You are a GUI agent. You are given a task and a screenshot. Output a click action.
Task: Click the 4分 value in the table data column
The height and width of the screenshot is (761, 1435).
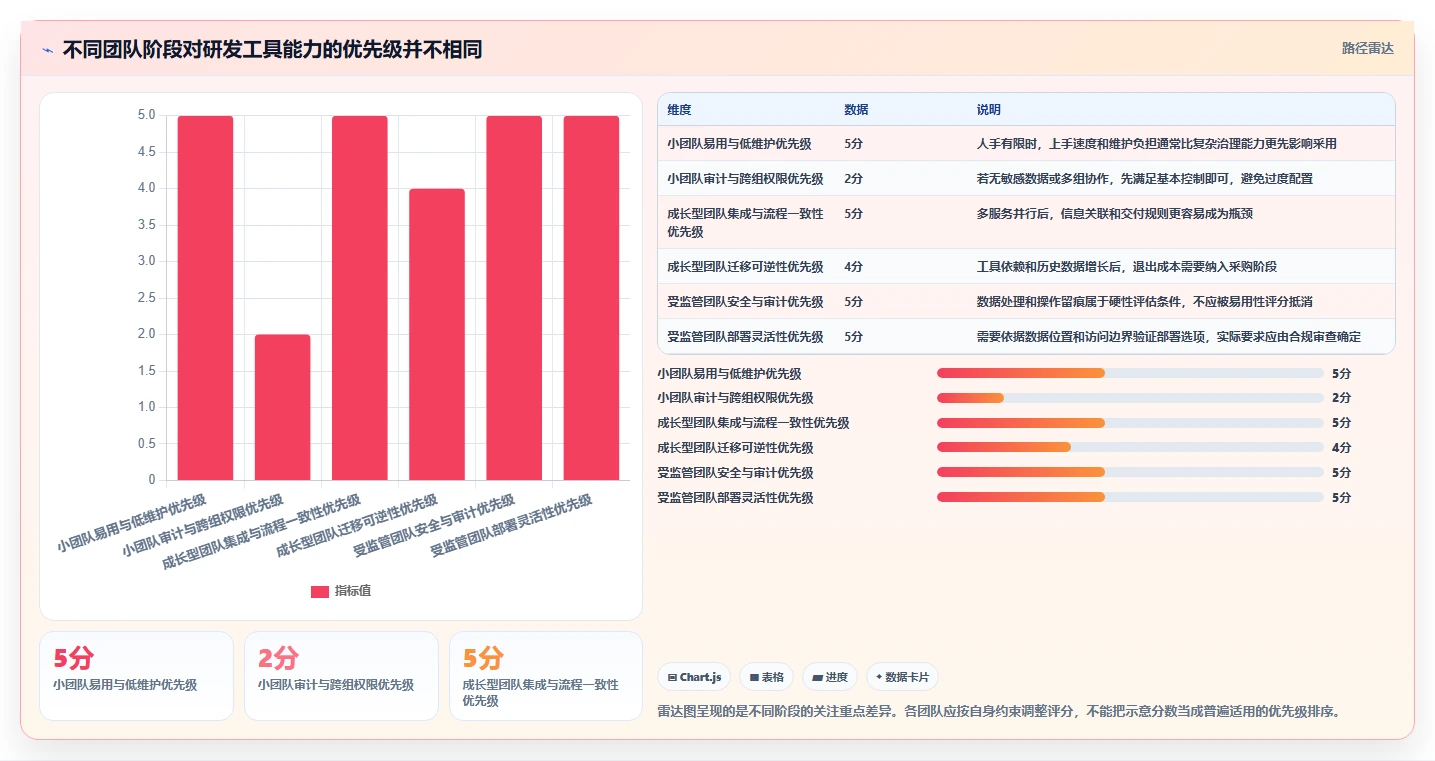pos(853,267)
